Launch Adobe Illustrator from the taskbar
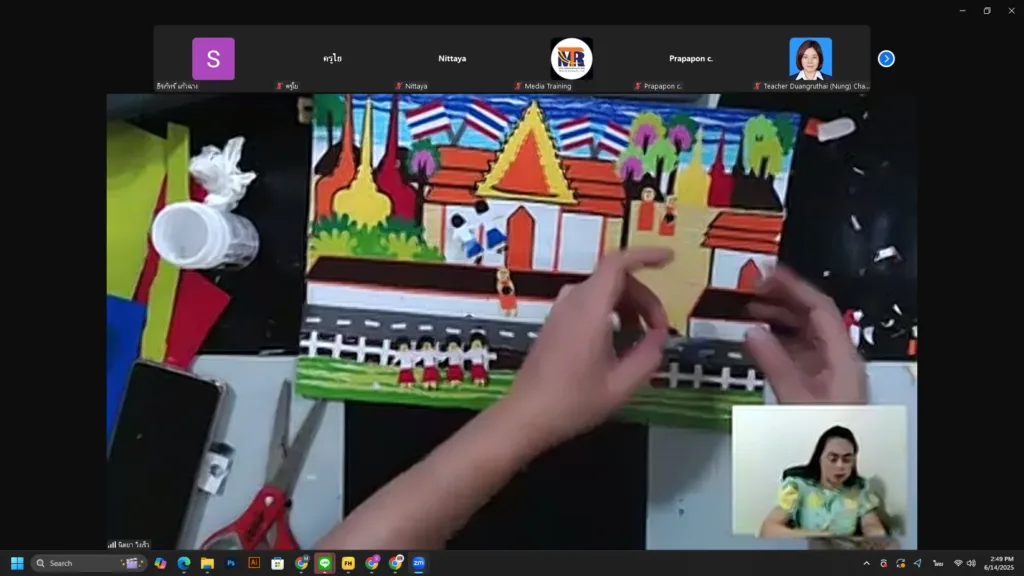This screenshot has width=1024, height=576. [x=254, y=563]
